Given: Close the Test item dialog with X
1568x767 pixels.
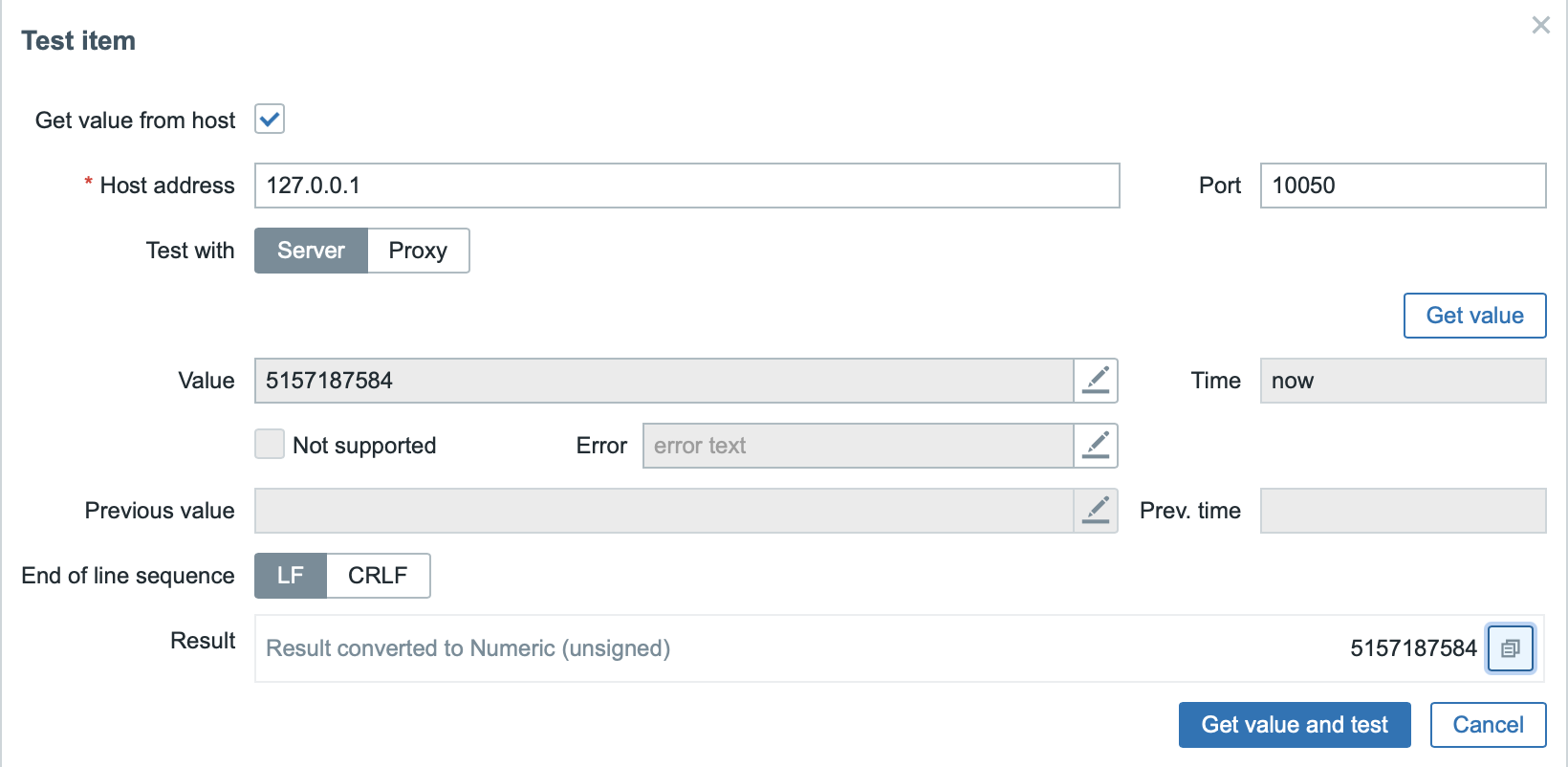Looking at the screenshot, I should point(1540,26).
